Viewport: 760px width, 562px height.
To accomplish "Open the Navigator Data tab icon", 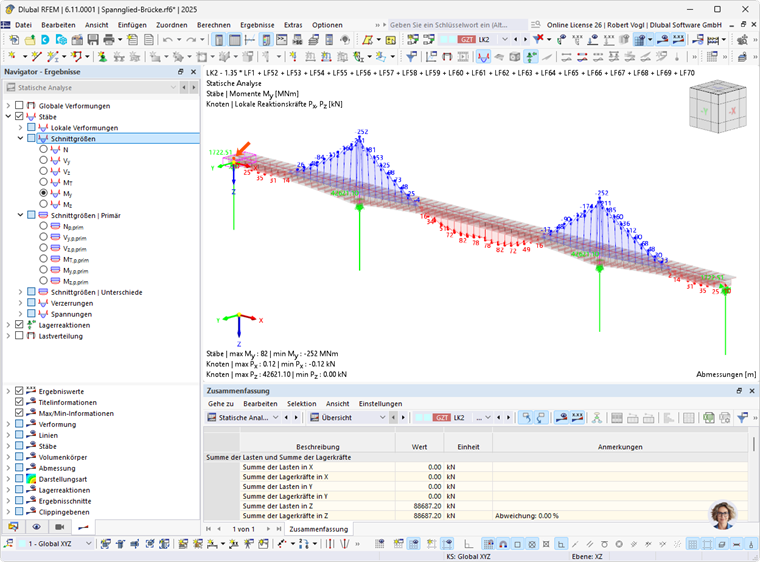I will point(13,527).
